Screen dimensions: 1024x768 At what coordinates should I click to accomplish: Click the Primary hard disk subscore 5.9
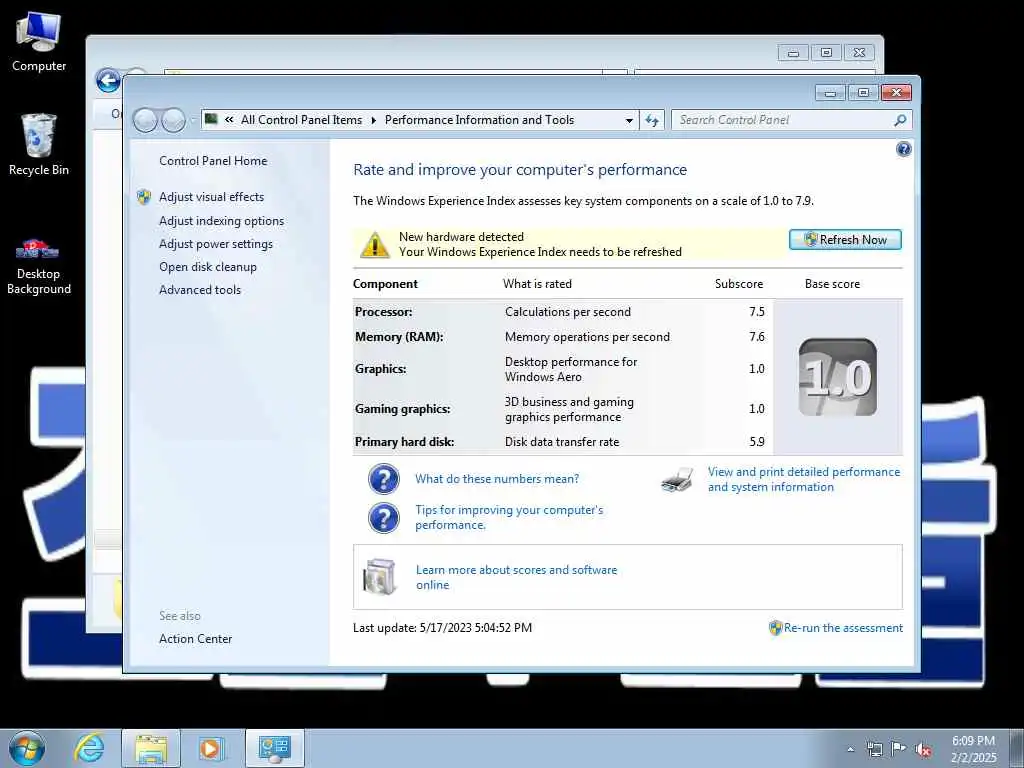click(x=756, y=442)
